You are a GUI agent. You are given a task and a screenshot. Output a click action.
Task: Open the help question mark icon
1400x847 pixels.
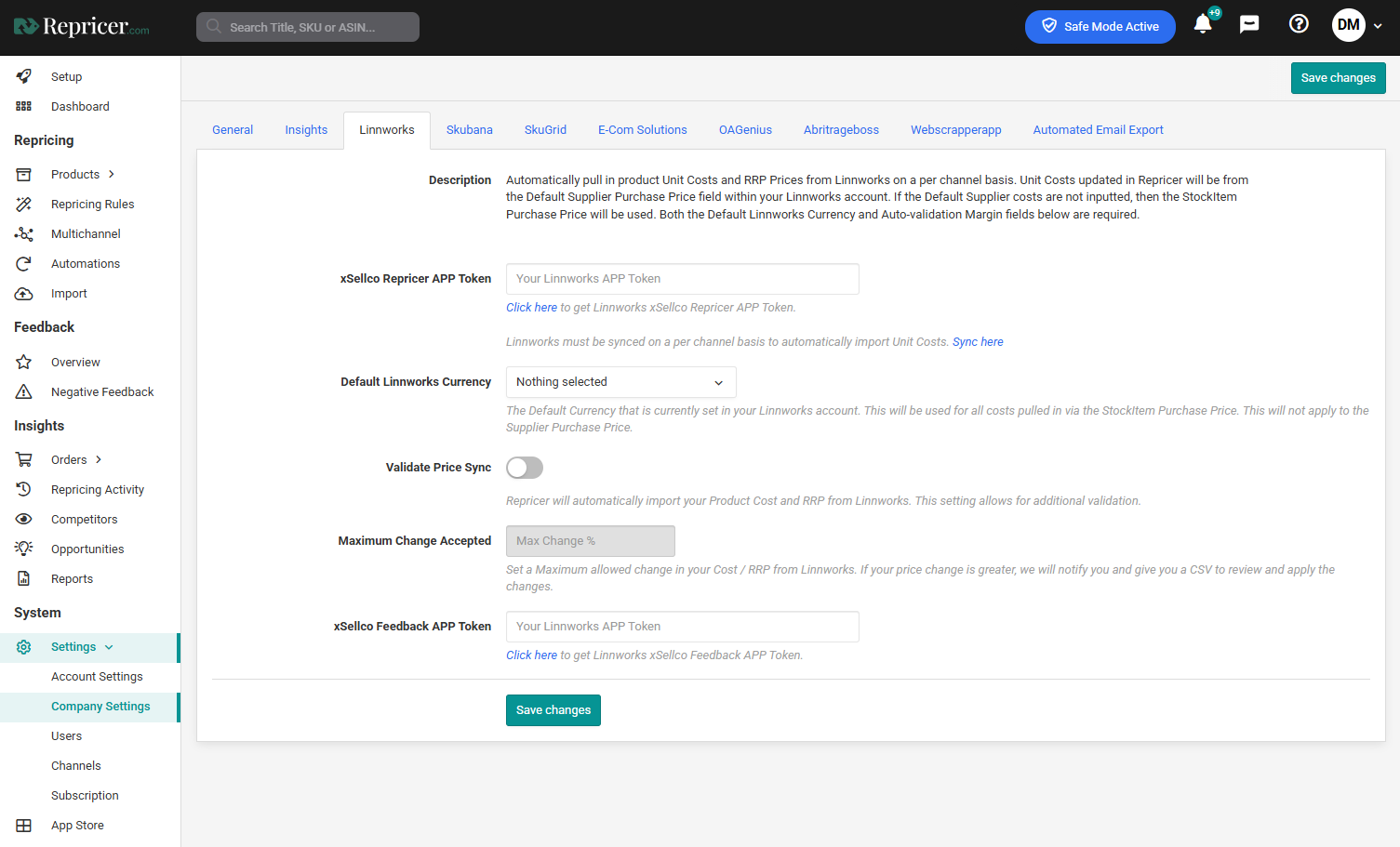click(1299, 24)
